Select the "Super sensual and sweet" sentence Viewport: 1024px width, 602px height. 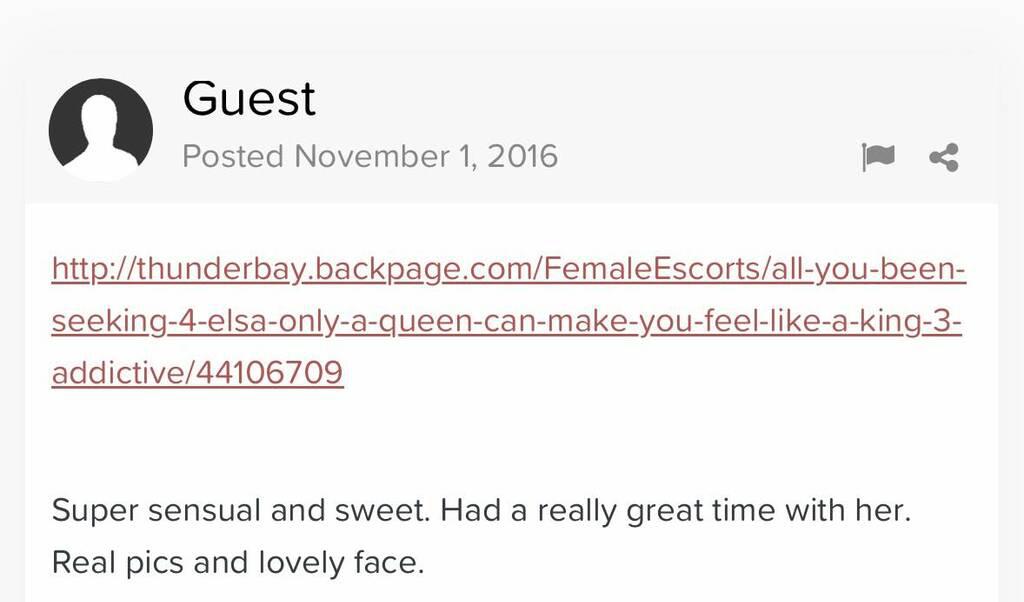(241, 511)
